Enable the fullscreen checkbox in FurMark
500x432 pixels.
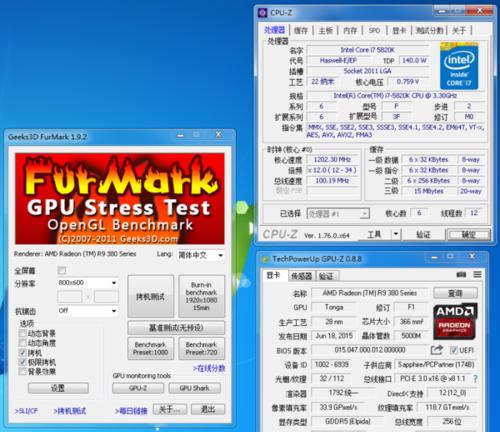tap(62, 270)
